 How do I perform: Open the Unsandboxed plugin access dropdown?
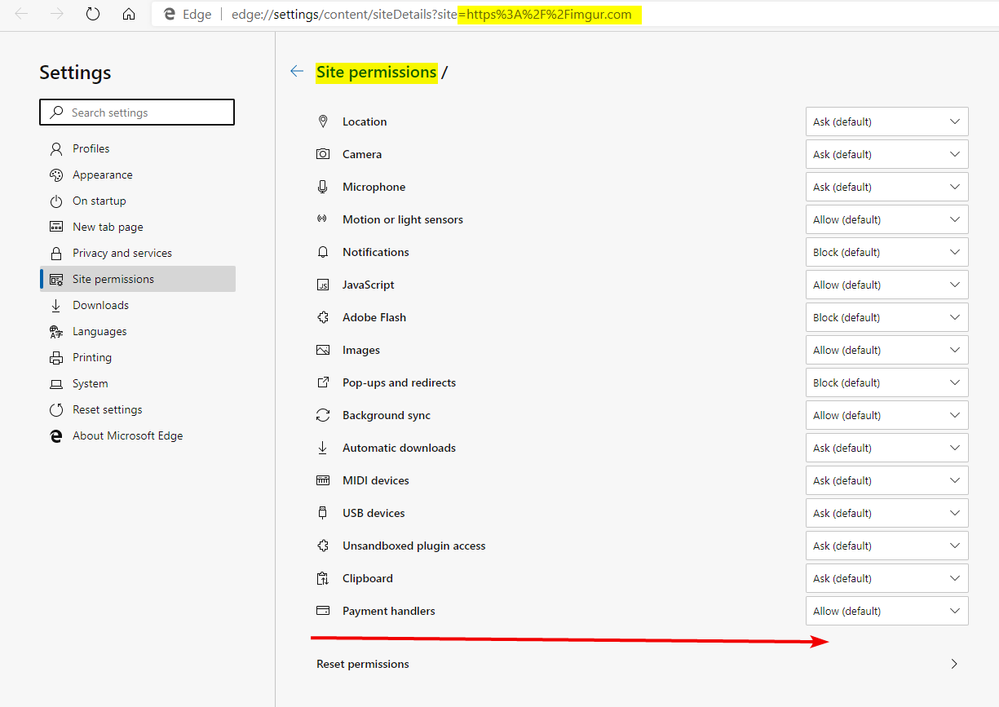pyautogui.click(x=887, y=546)
